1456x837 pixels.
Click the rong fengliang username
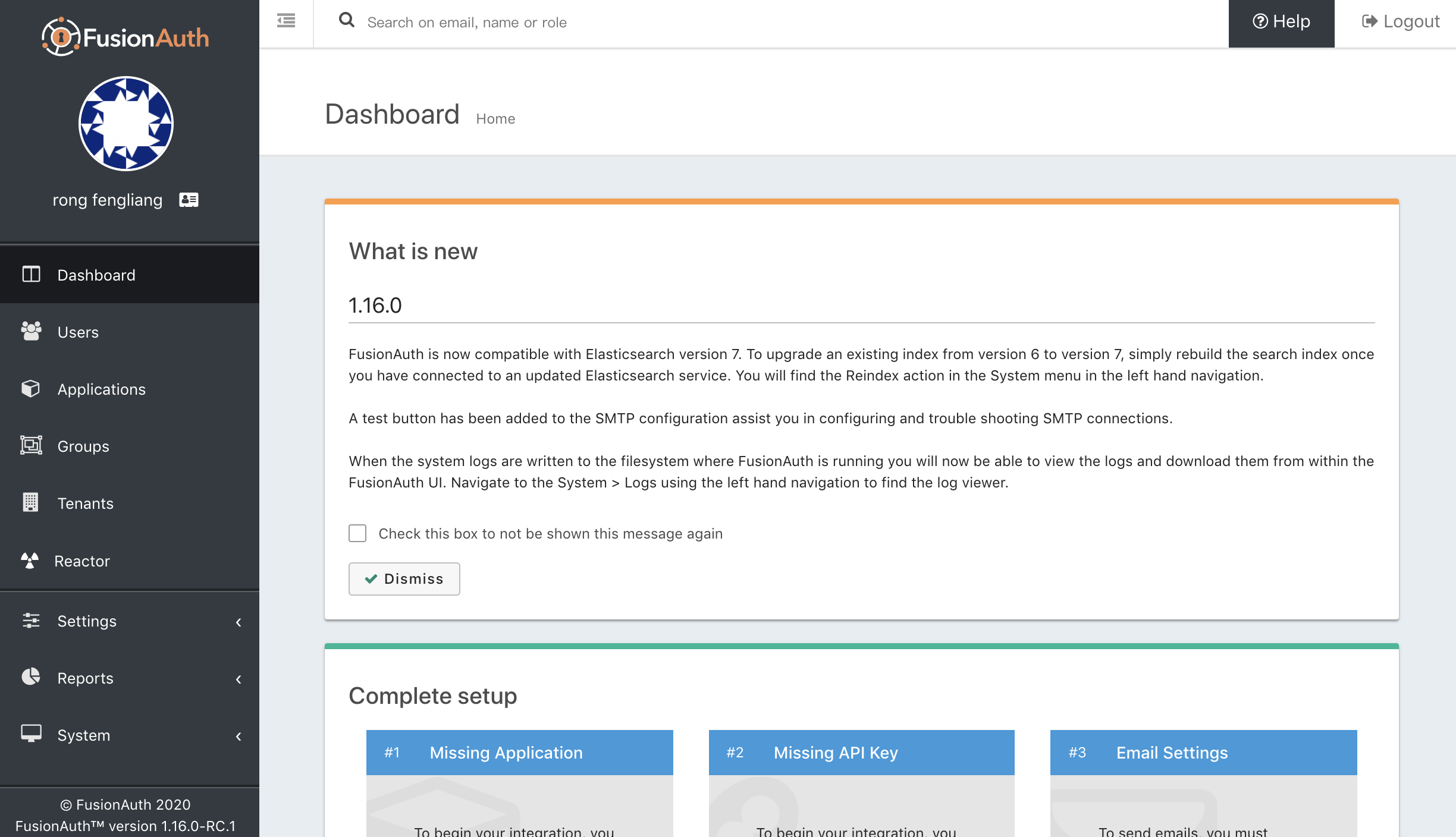108,200
